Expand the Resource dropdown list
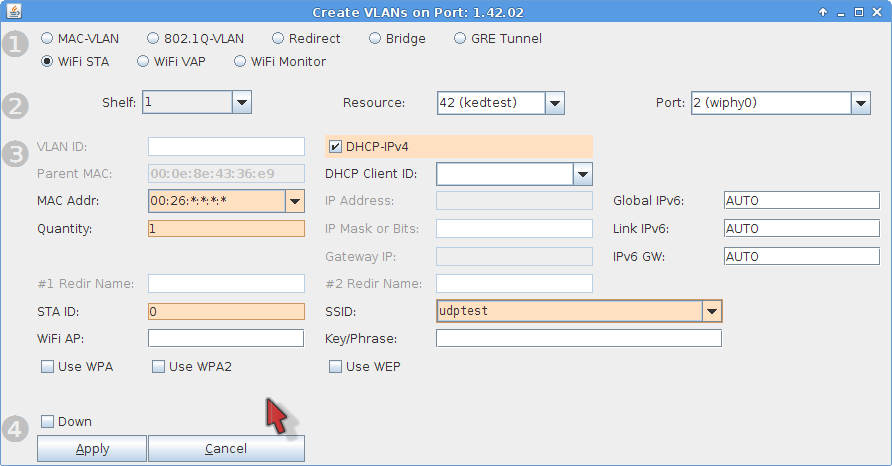Screen dimensions: 892x466 coord(555,103)
